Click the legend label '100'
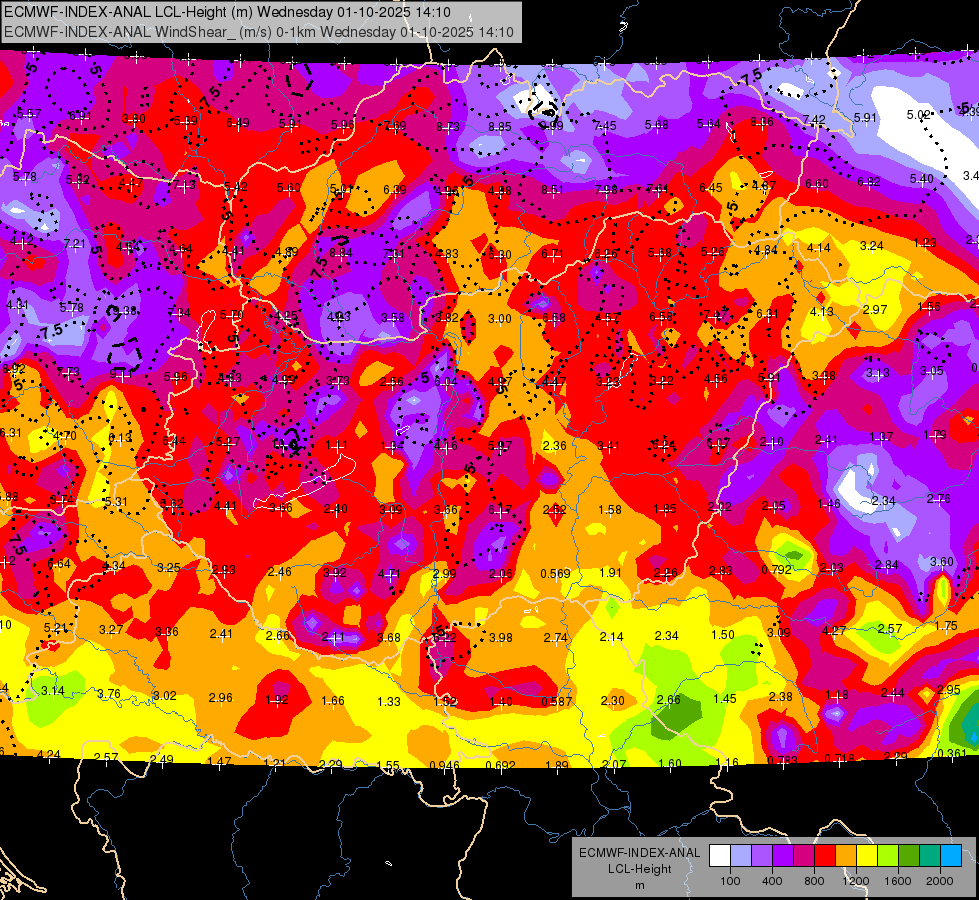The height and width of the screenshot is (900, 979). [x=730, y=881]
